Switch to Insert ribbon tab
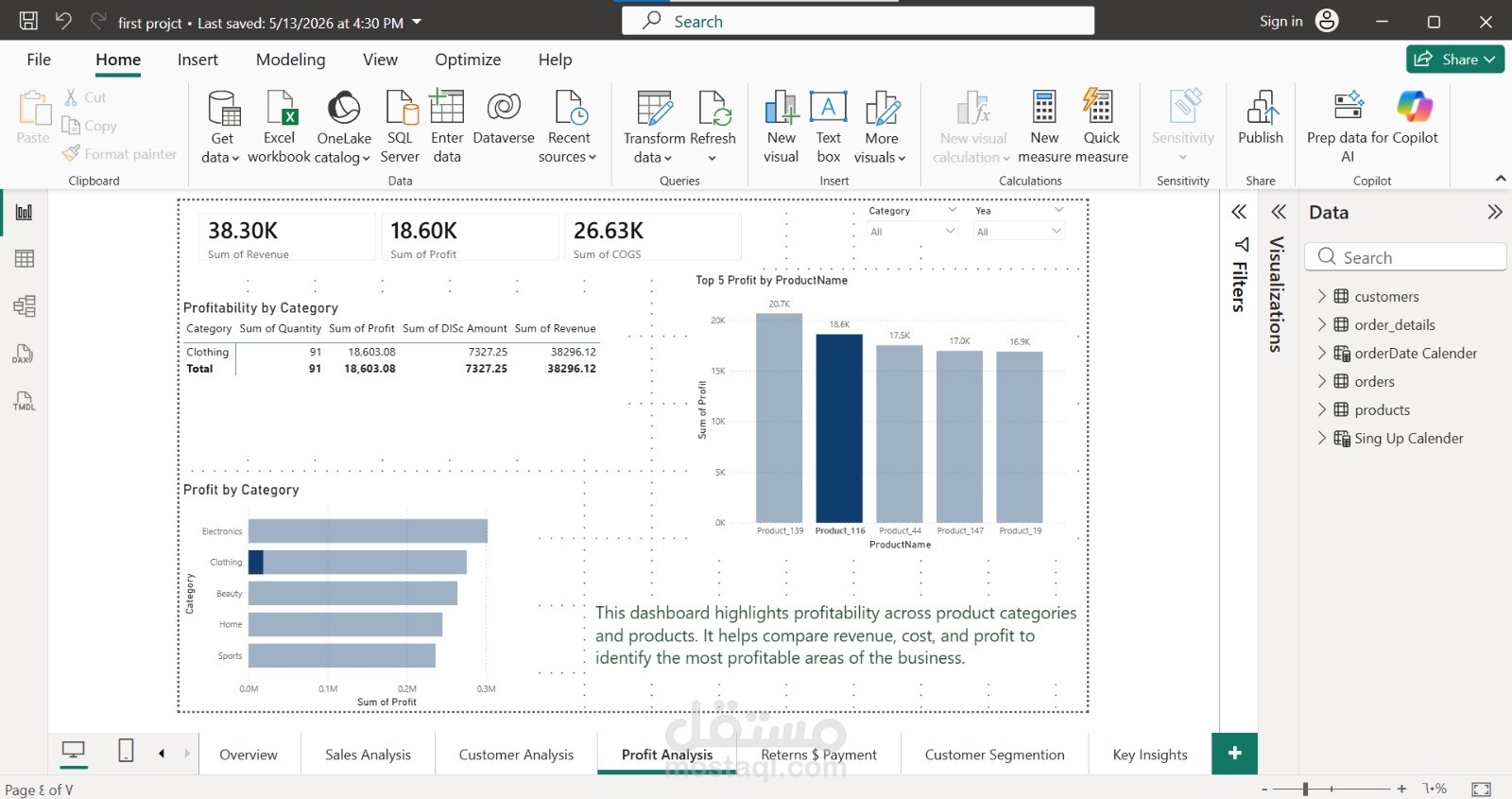The height and width of the screenshot is (799, 1512). coord(198,60)
